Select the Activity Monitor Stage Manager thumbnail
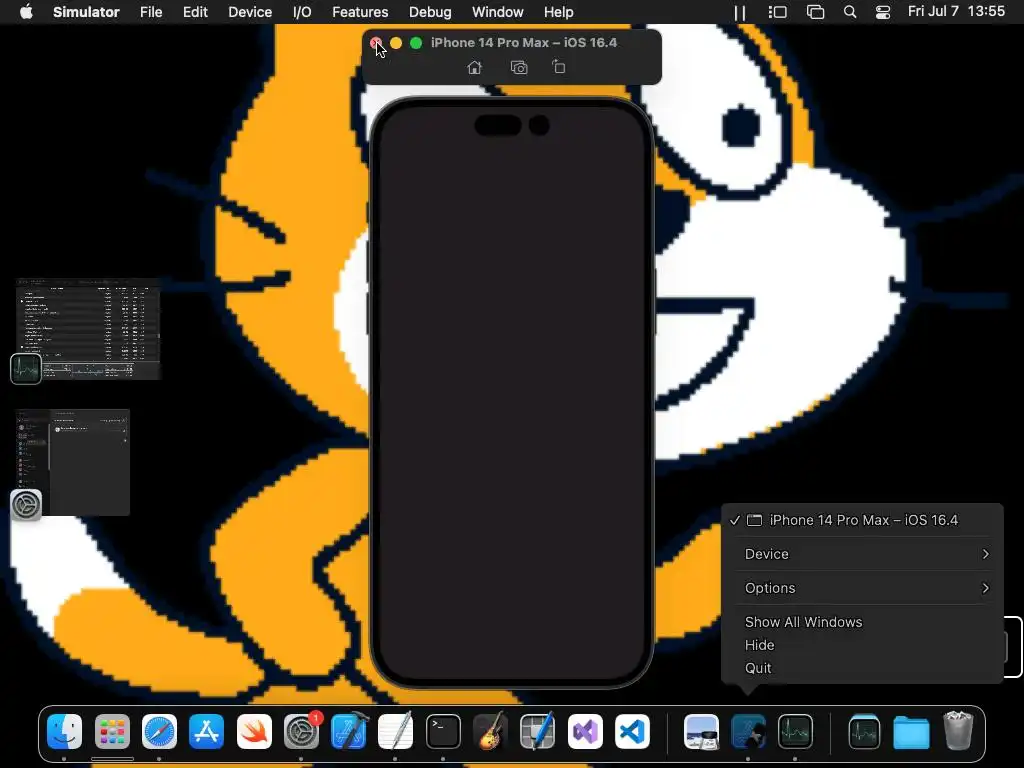This screenshot has height=768, width=1024. tap(88, 329)
